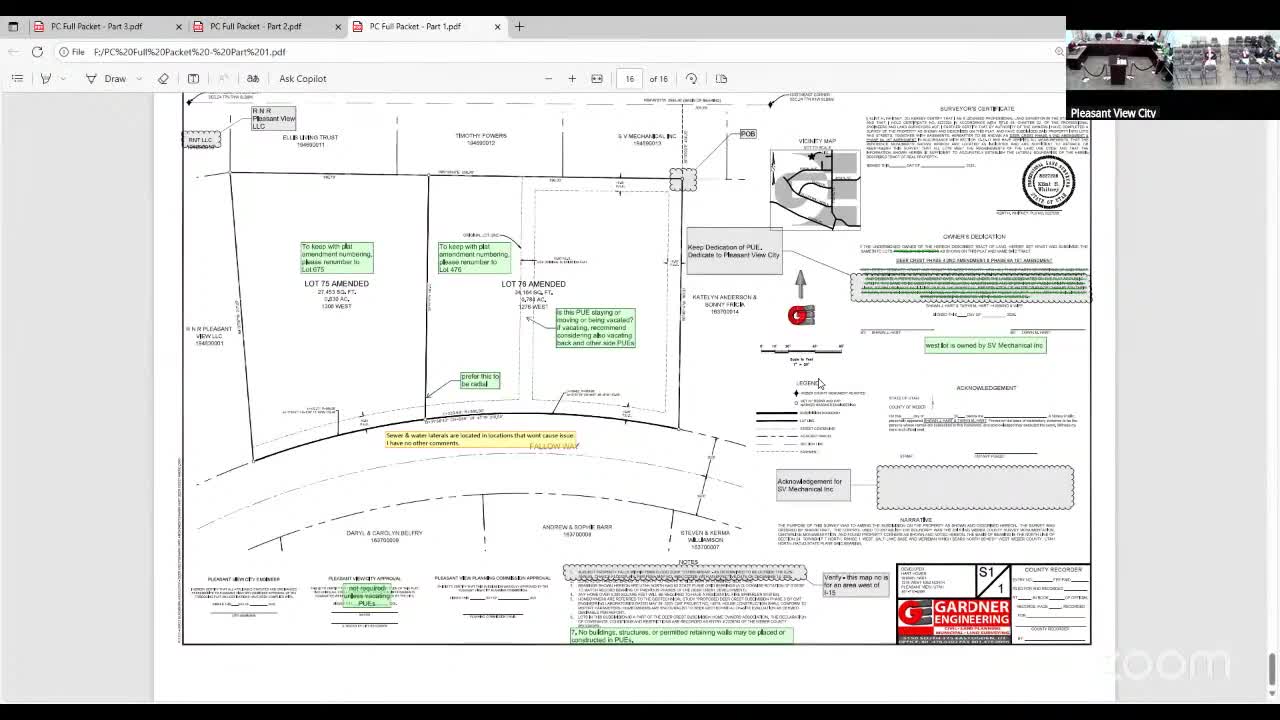Select the Erase tool
Image resolution: width=1280 pixels, height=720 pixels.
(163, 78)
